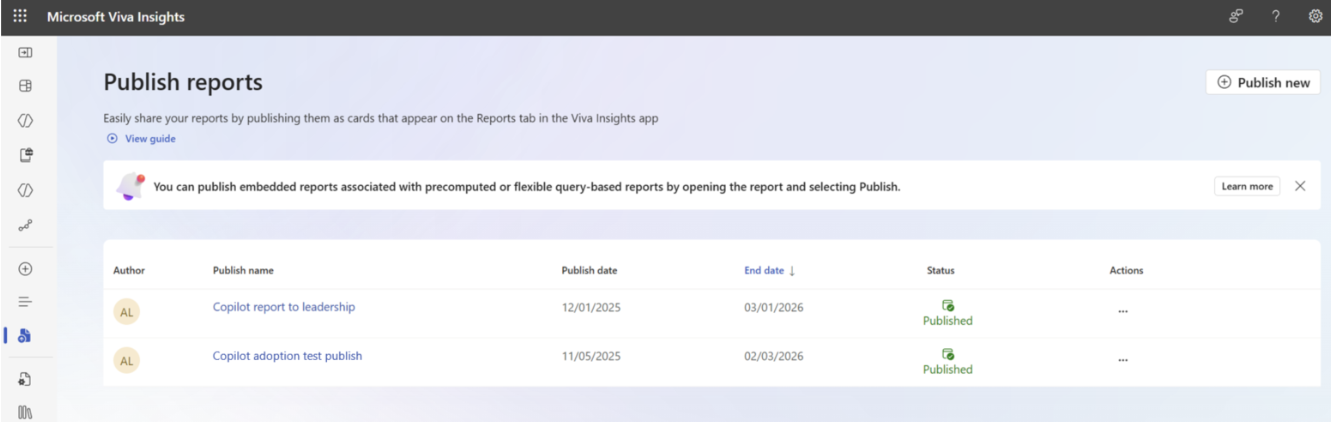Viewport: 1331px width, 422px height.
Task: Open actions menu for Copilot report to leadership
Action: coord(1123,311)
